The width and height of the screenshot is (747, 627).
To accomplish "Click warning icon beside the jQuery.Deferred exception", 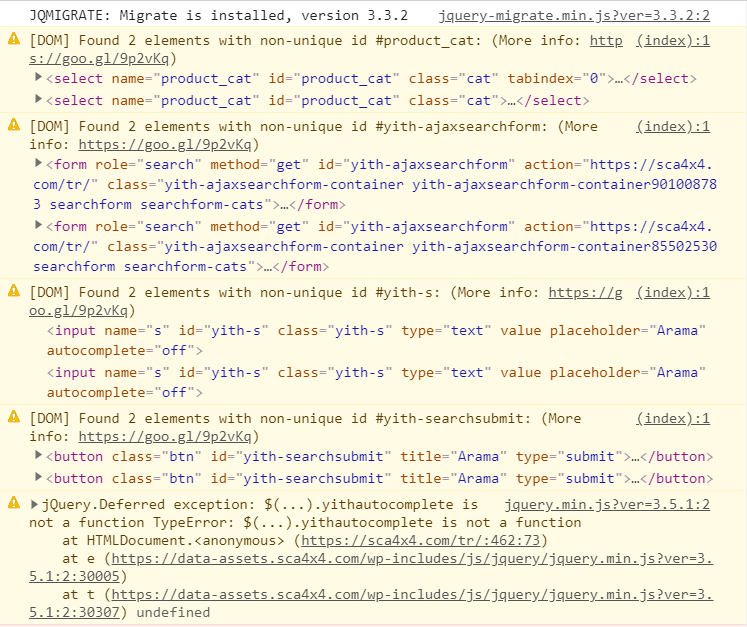I will [14, 503].
